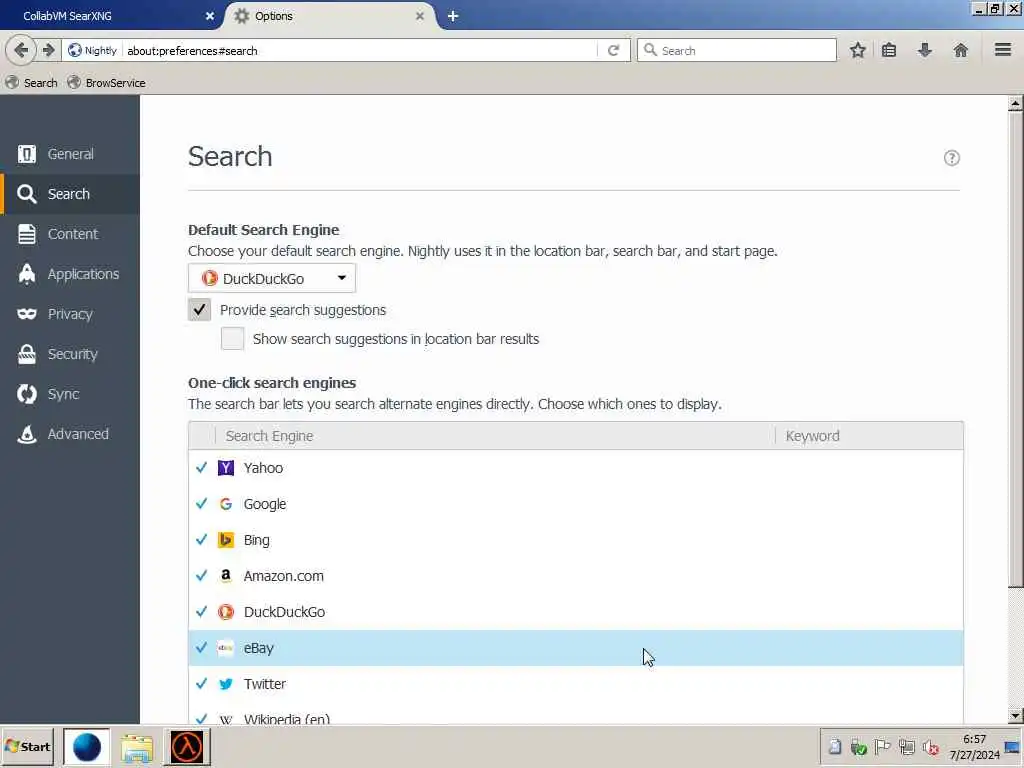Switch to the Options tab
The image size is (1024, 768).
point(330,16)
